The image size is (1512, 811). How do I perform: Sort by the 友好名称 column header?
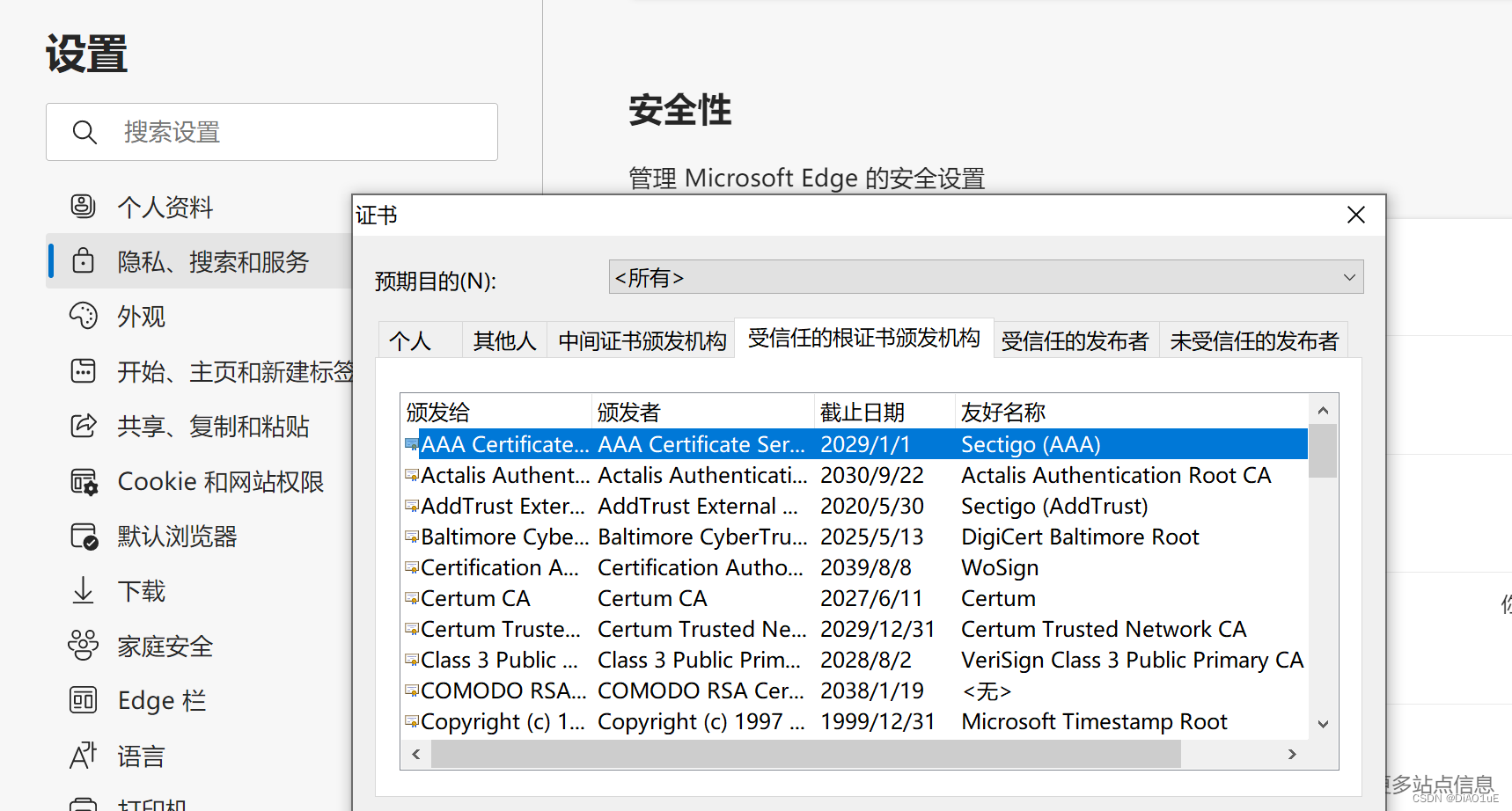point(1131,412)
